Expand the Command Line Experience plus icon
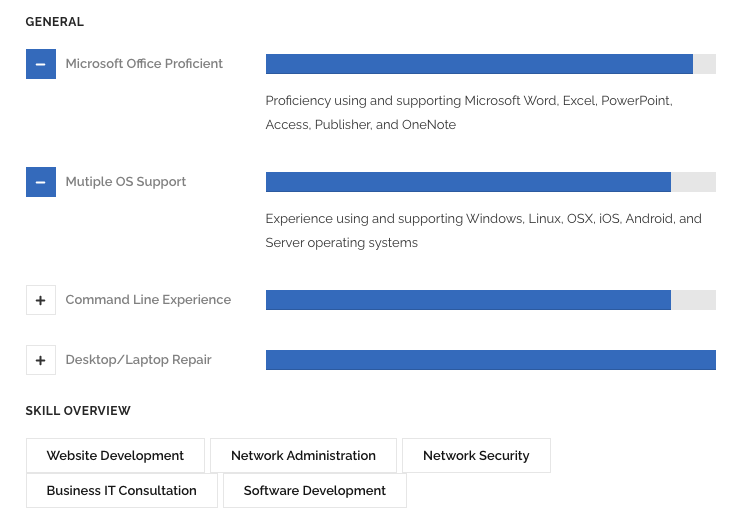Viewport: 737px width, 524px height. [40, 300]
